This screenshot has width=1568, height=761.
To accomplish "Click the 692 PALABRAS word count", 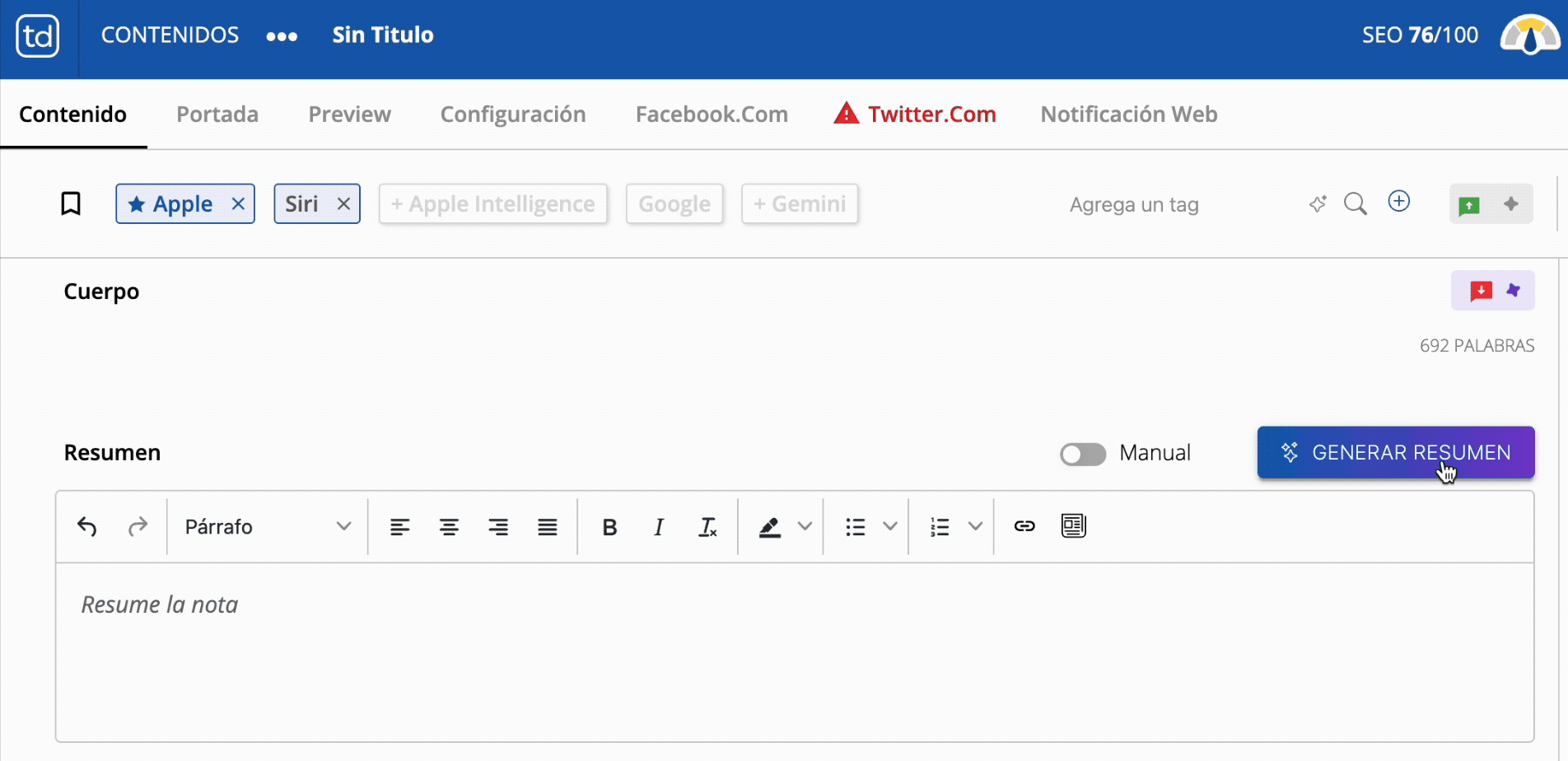I will point(1477,346).
